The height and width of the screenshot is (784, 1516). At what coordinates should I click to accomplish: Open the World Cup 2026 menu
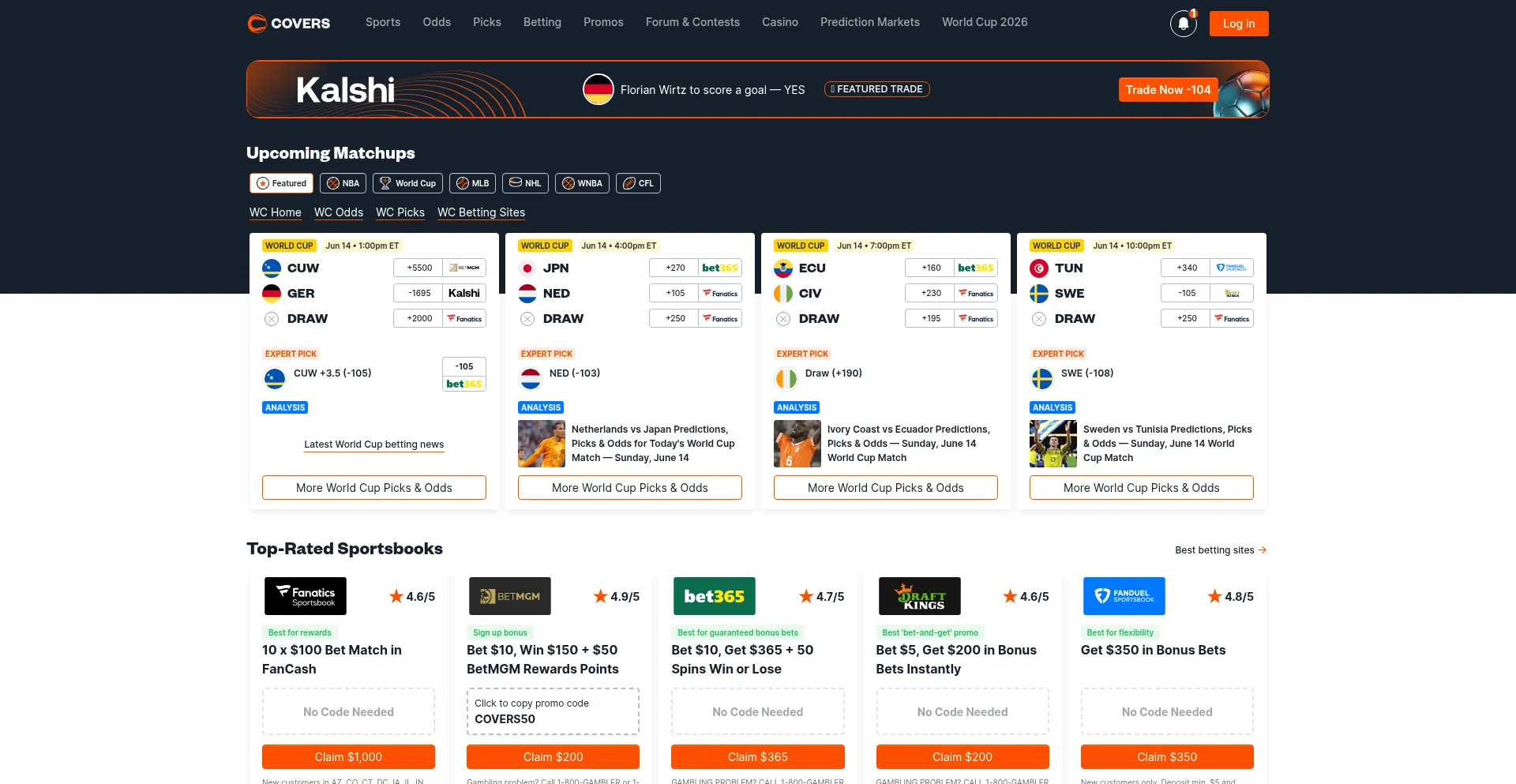(985, 22)
